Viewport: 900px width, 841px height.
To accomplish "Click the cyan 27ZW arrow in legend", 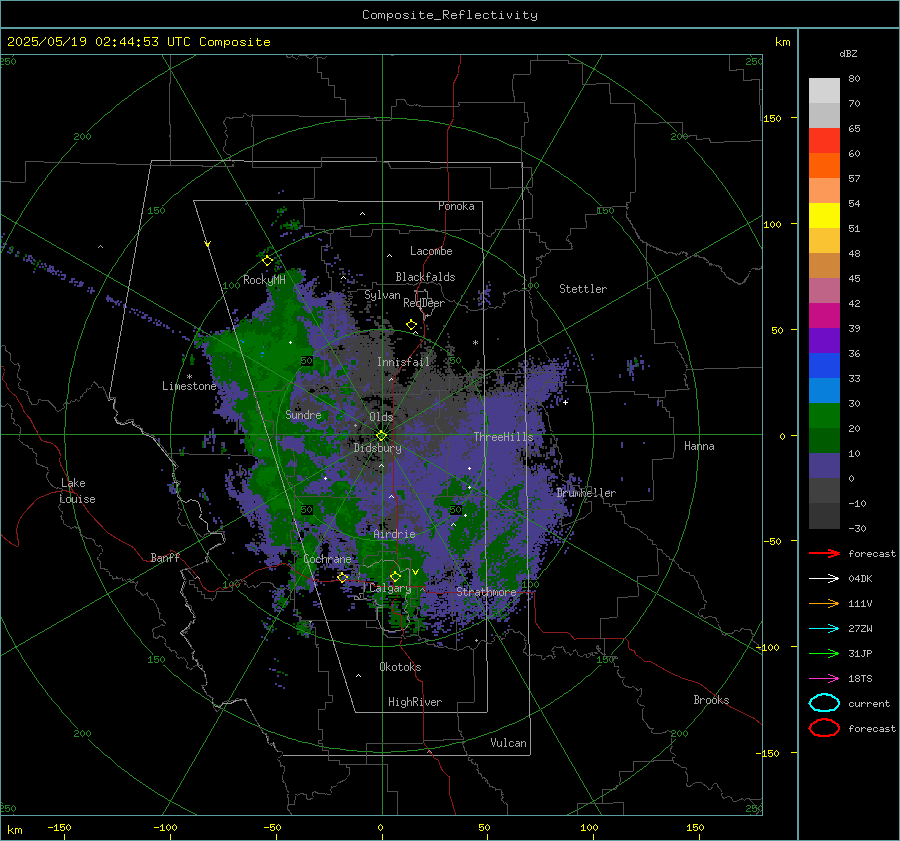I will pyautogui.click(x=824, y=629).
